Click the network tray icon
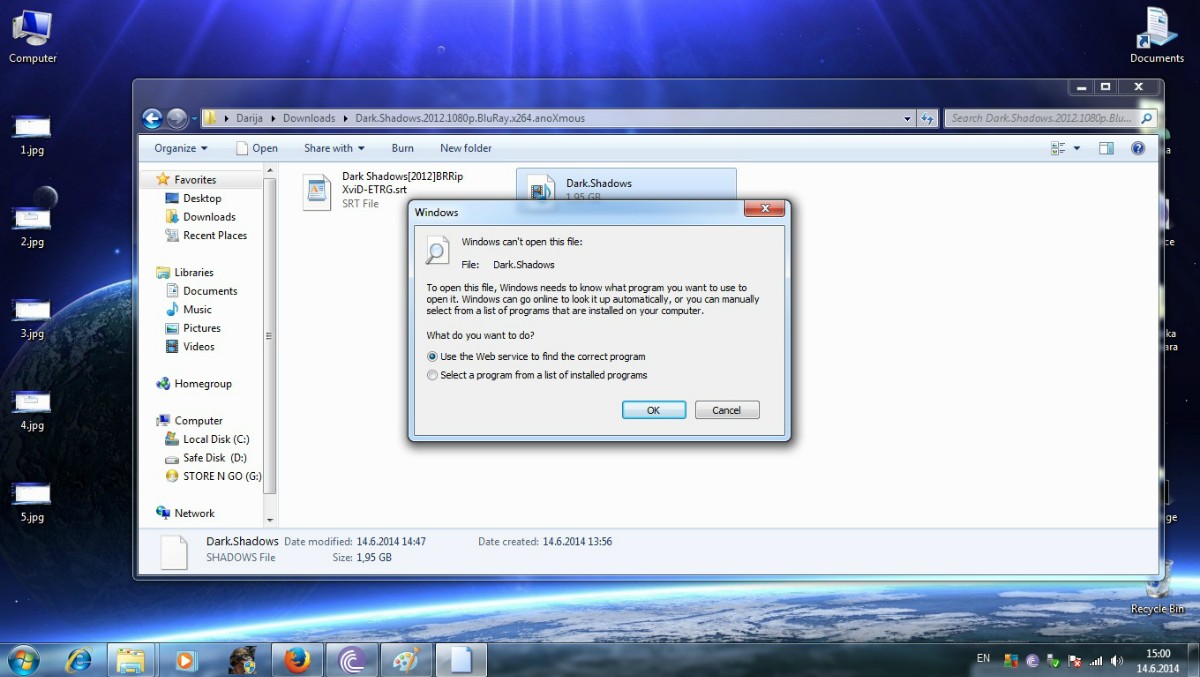The height and width of the screenshot is (677, 1200). tap(1096, 661)
